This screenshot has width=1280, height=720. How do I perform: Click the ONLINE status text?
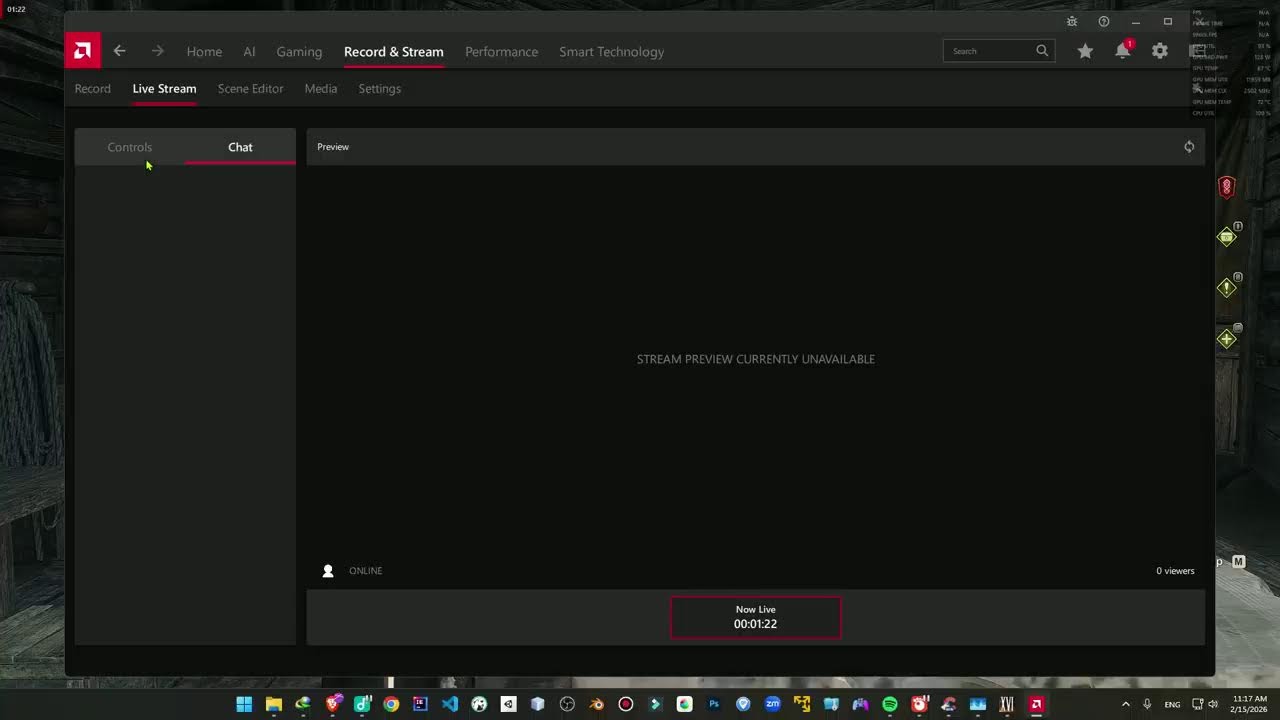click(365, 571)
